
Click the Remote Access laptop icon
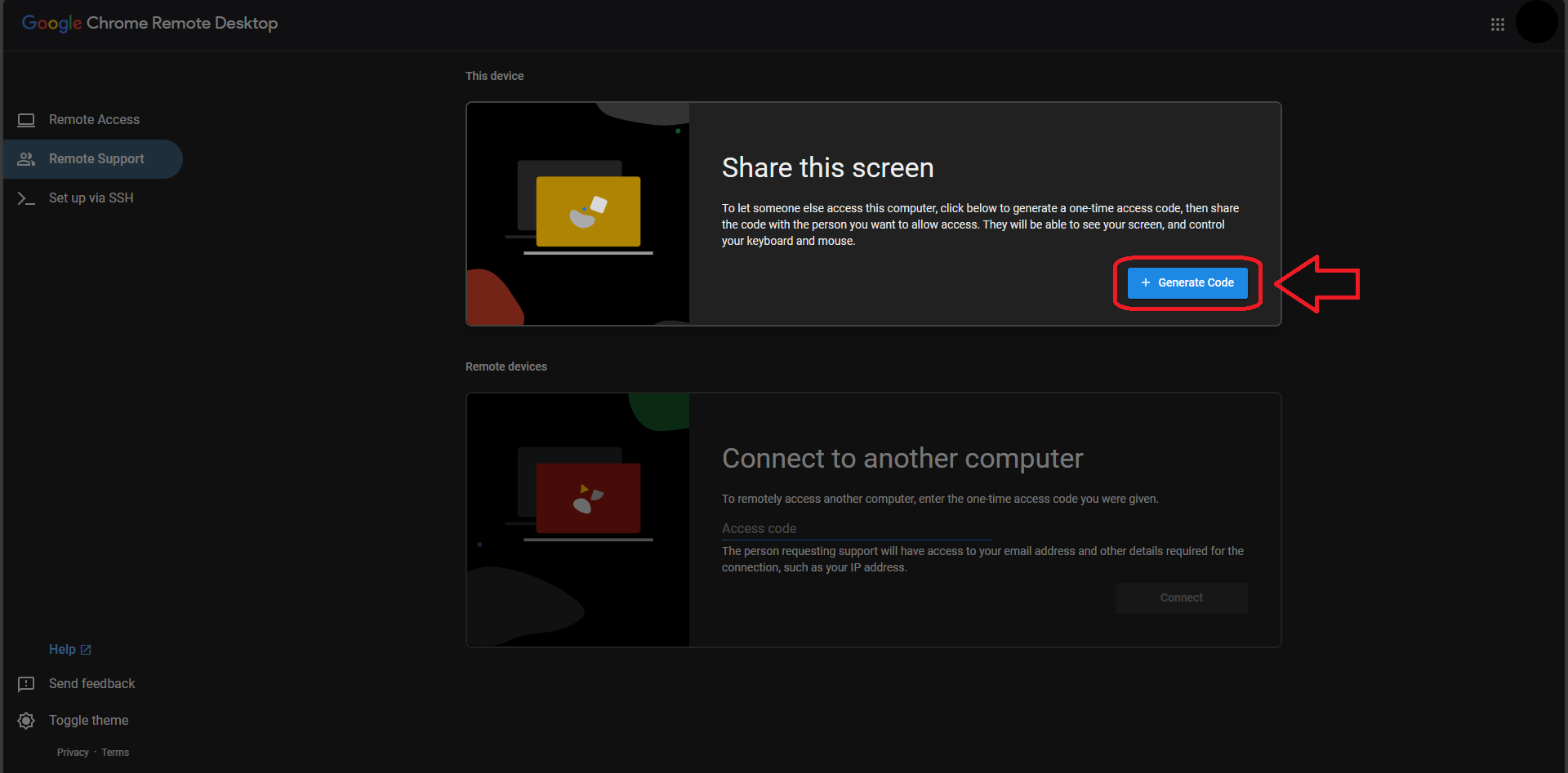pyautogui.click(x=26, y=120)
